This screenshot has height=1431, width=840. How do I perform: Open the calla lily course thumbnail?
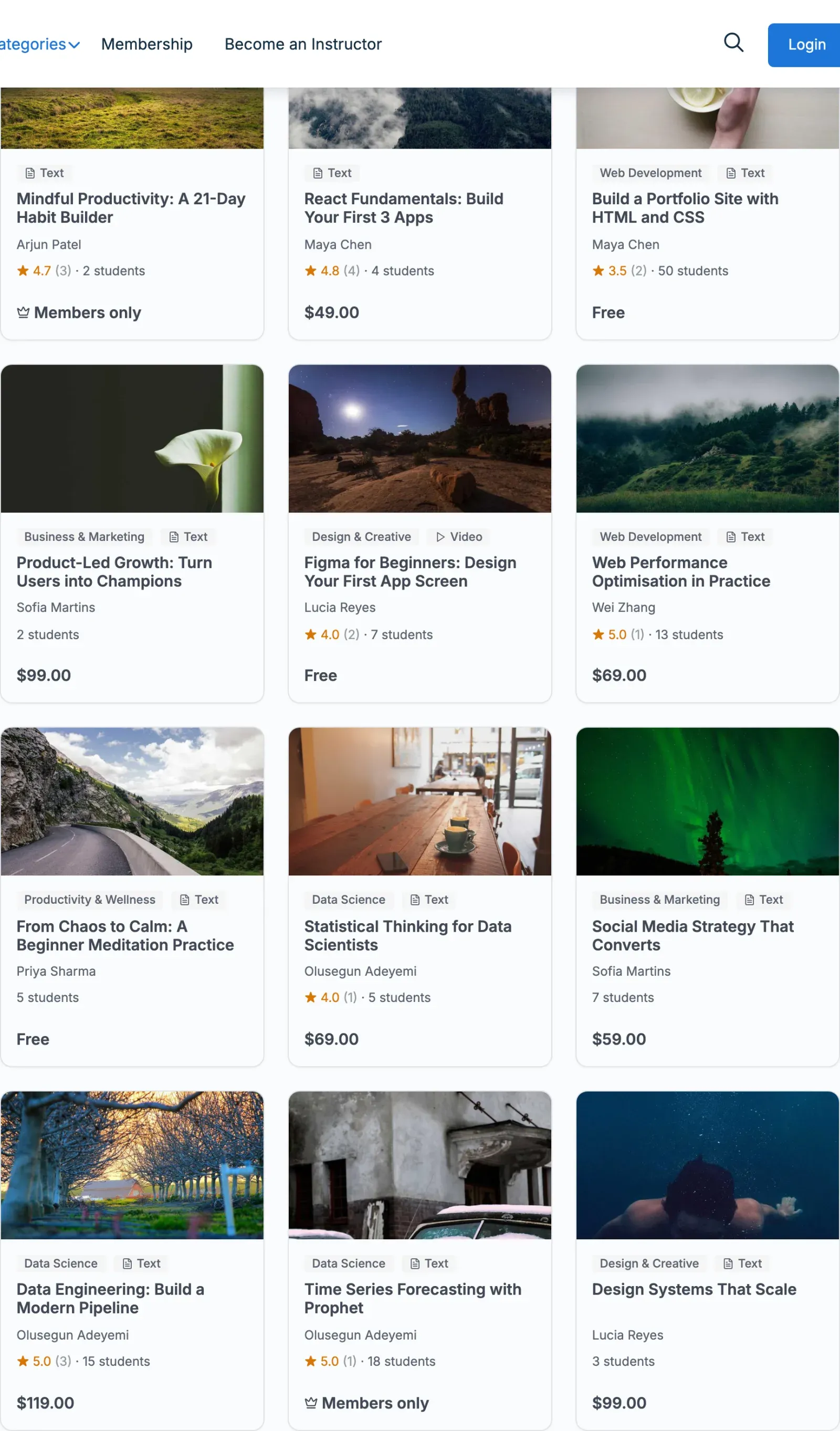coord(132,438)
